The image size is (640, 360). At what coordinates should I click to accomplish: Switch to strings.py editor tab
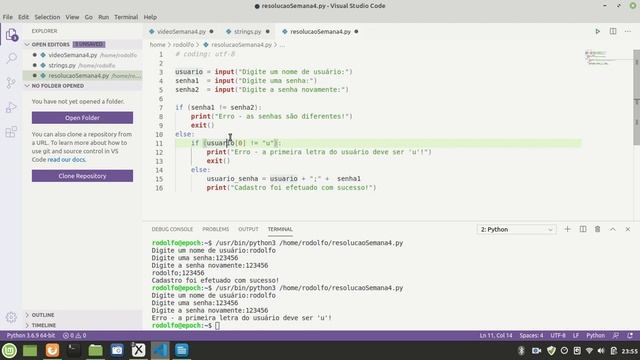[247, 31]
